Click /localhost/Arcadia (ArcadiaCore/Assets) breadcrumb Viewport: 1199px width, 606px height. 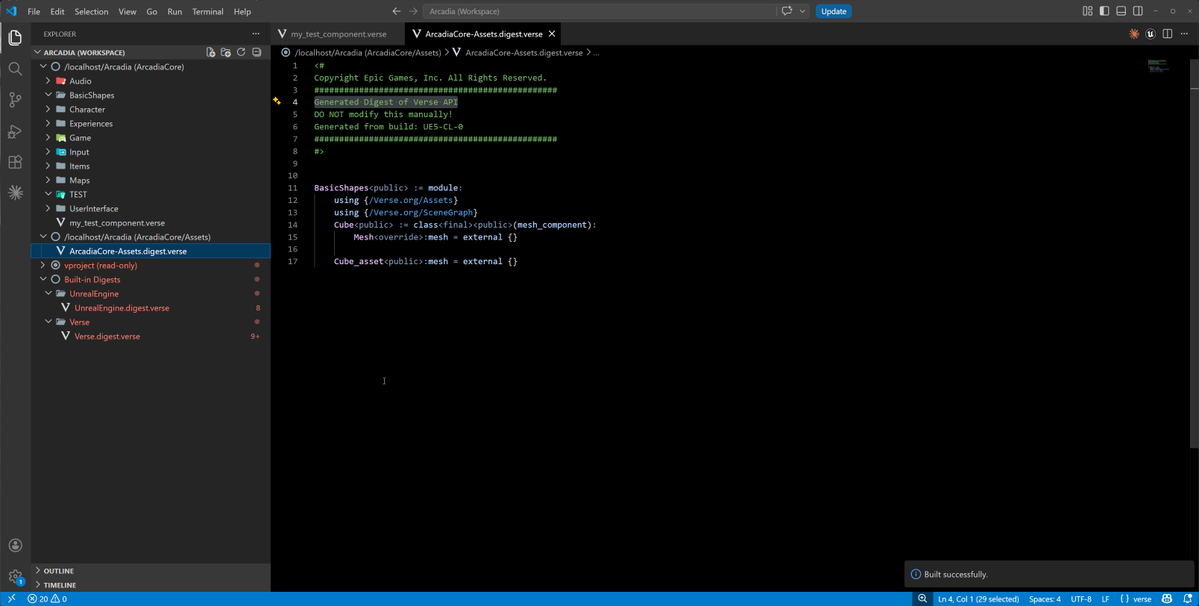tap(368, 53)
